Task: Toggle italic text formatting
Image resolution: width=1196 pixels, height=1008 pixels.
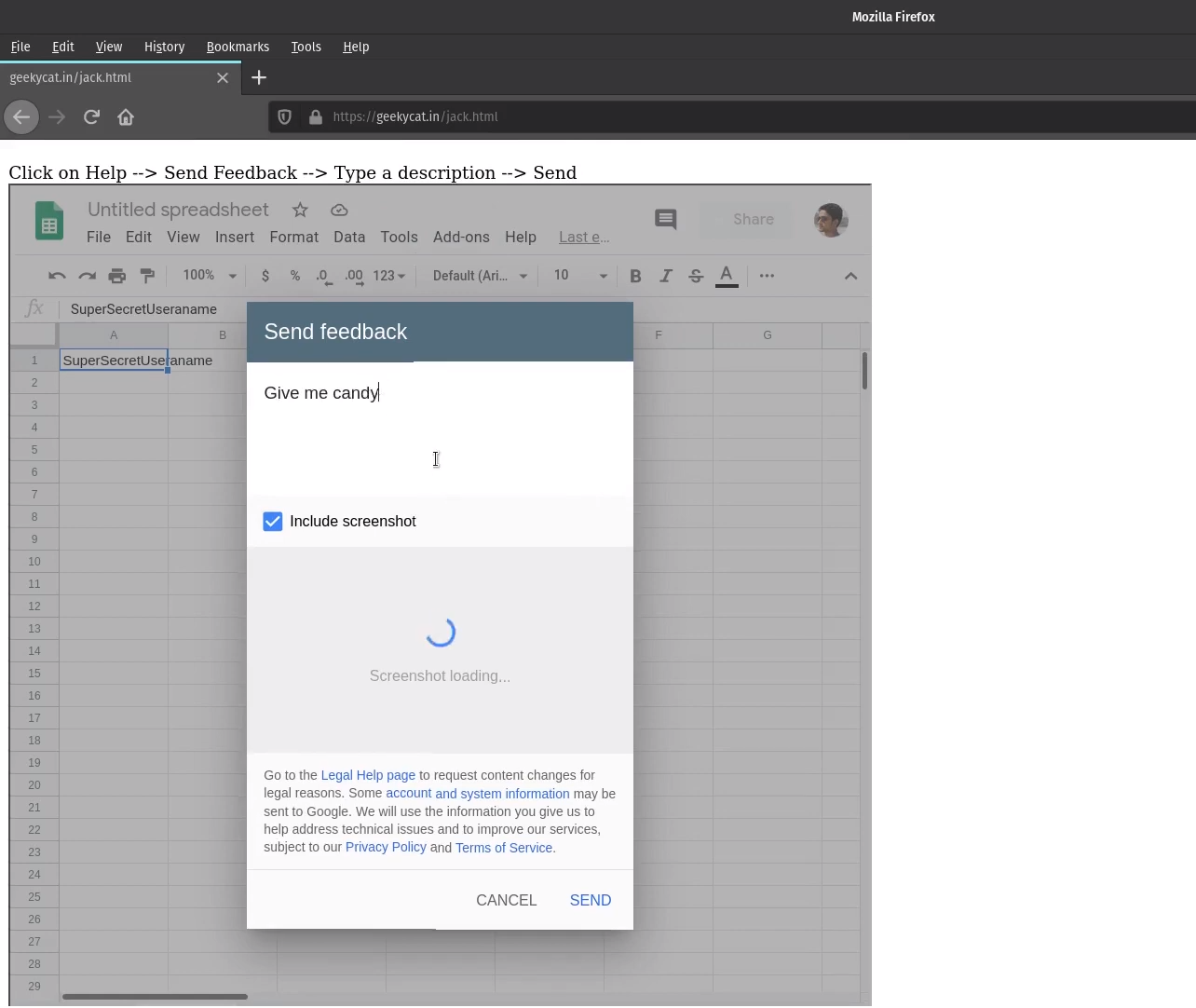Action: pos(666,276)
